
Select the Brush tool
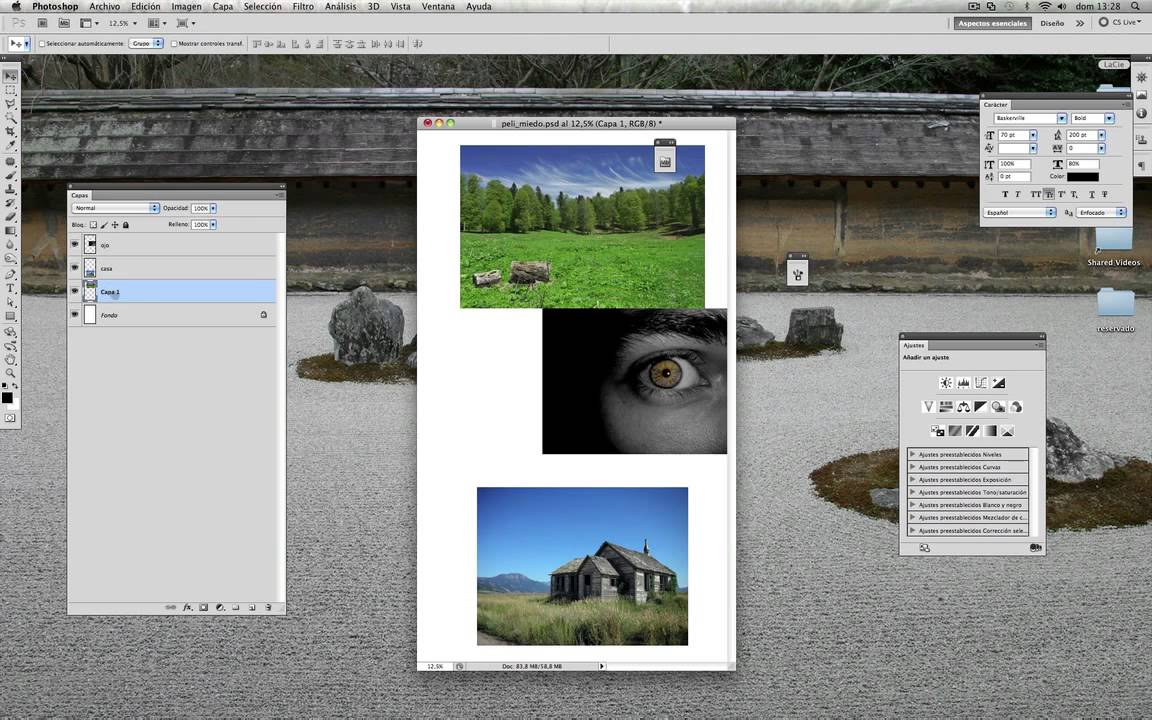click(10, 176)
